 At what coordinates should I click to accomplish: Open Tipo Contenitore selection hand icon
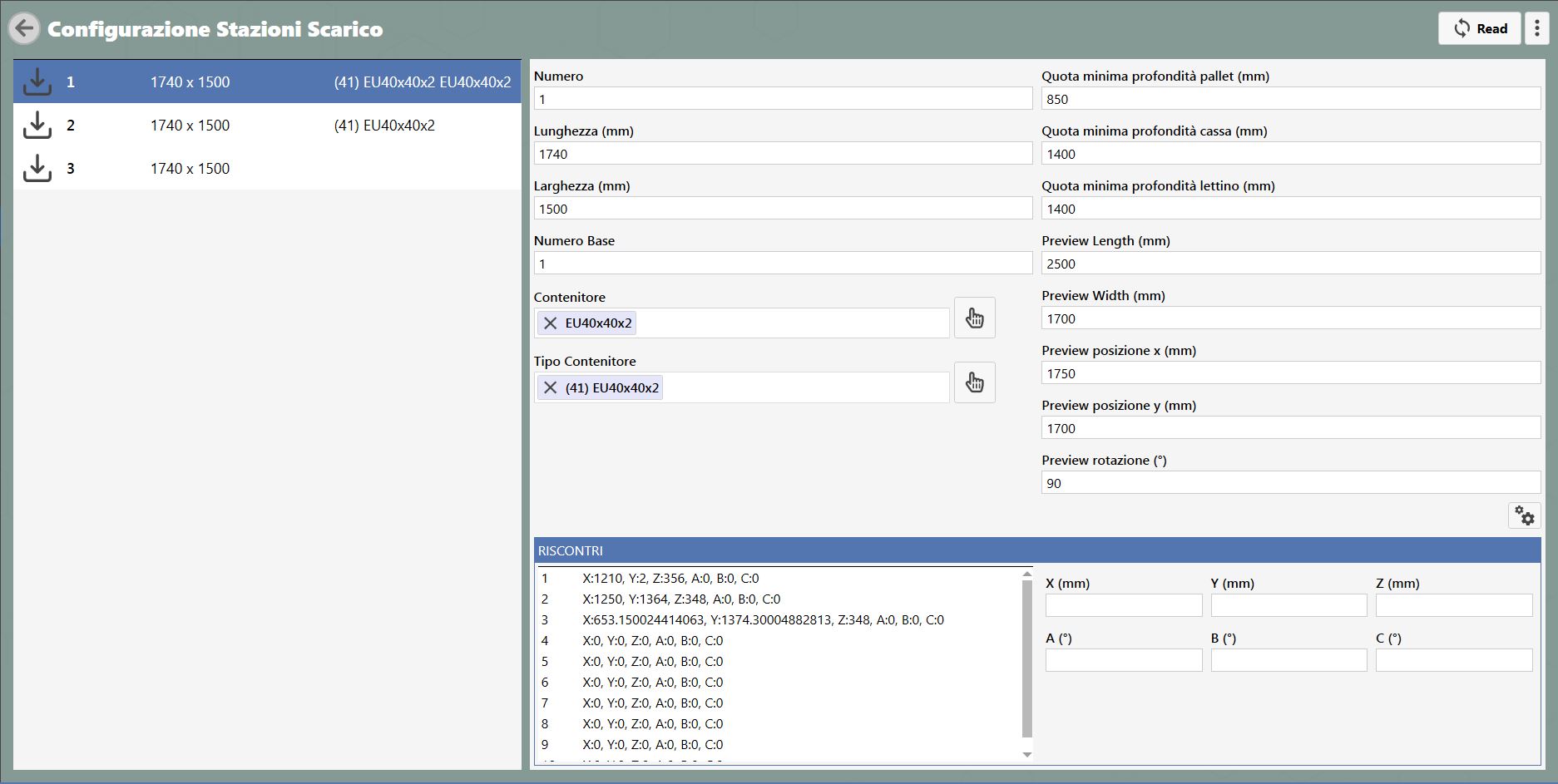(974, 382)
